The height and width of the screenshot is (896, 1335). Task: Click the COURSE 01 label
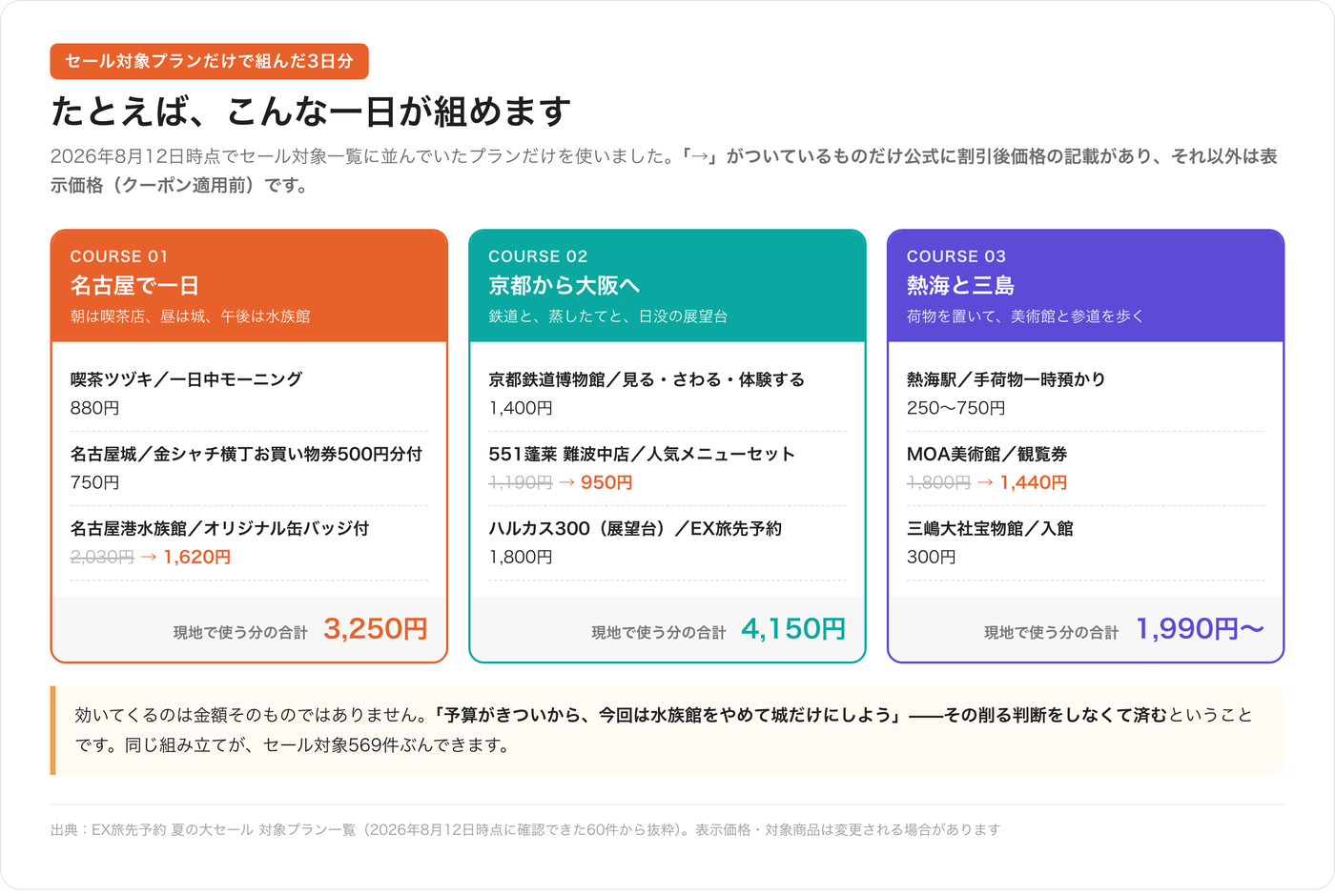click(x=119, y=256)
